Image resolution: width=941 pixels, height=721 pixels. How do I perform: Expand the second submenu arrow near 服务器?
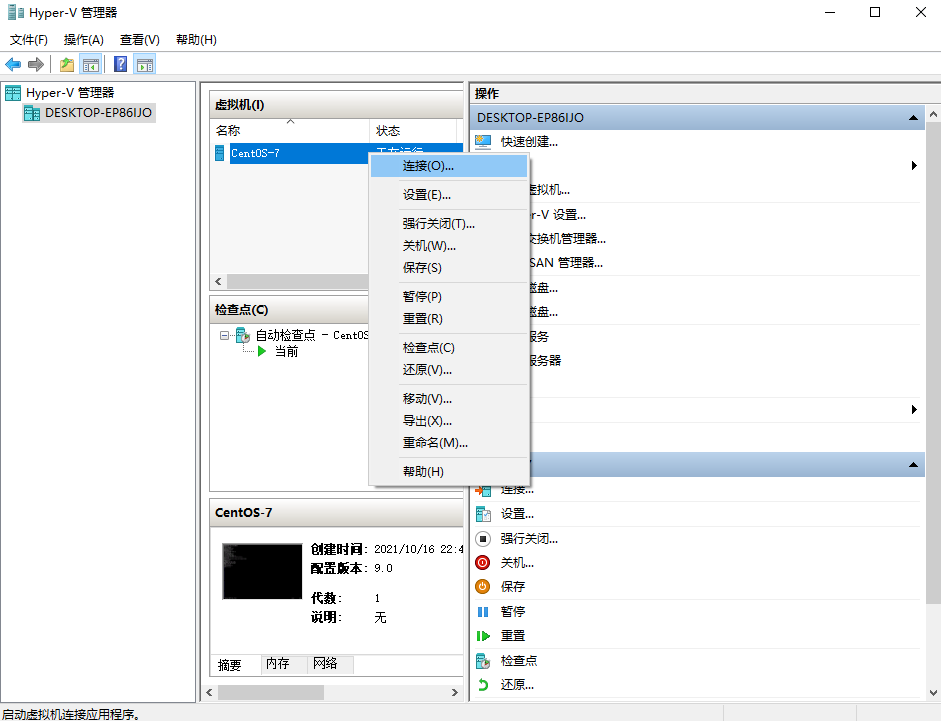[914, 409]
